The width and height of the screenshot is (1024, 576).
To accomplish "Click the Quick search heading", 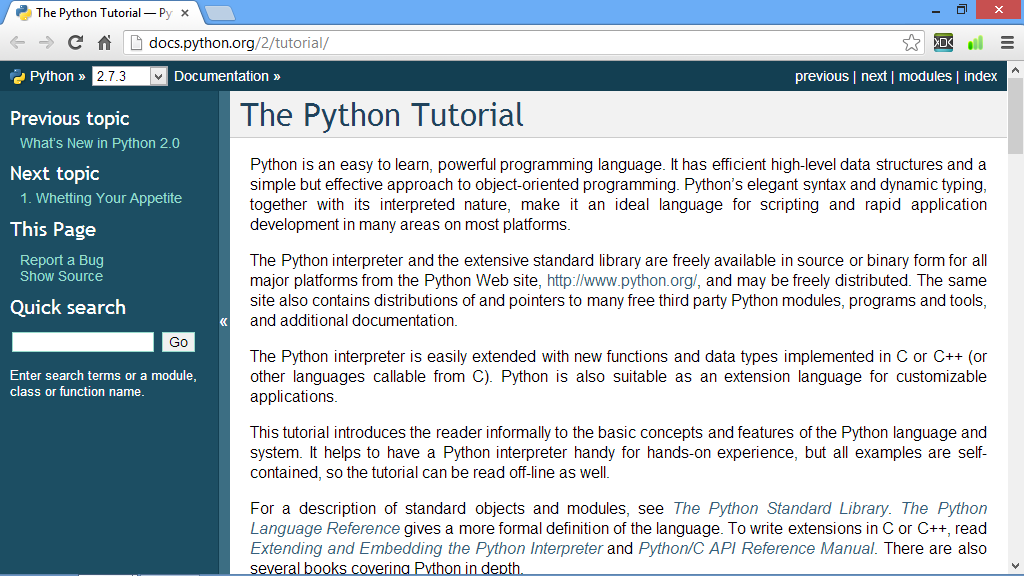I will tap(68, 308).
